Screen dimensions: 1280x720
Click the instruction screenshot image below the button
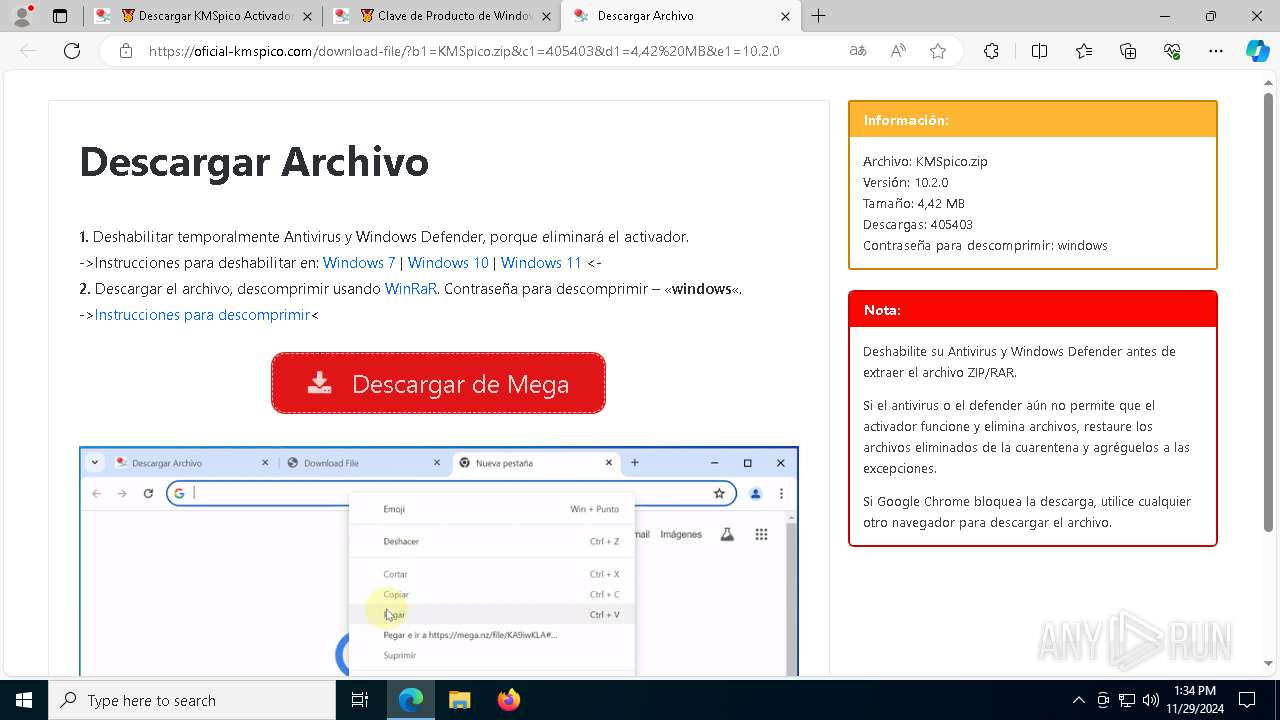point(439,561)
